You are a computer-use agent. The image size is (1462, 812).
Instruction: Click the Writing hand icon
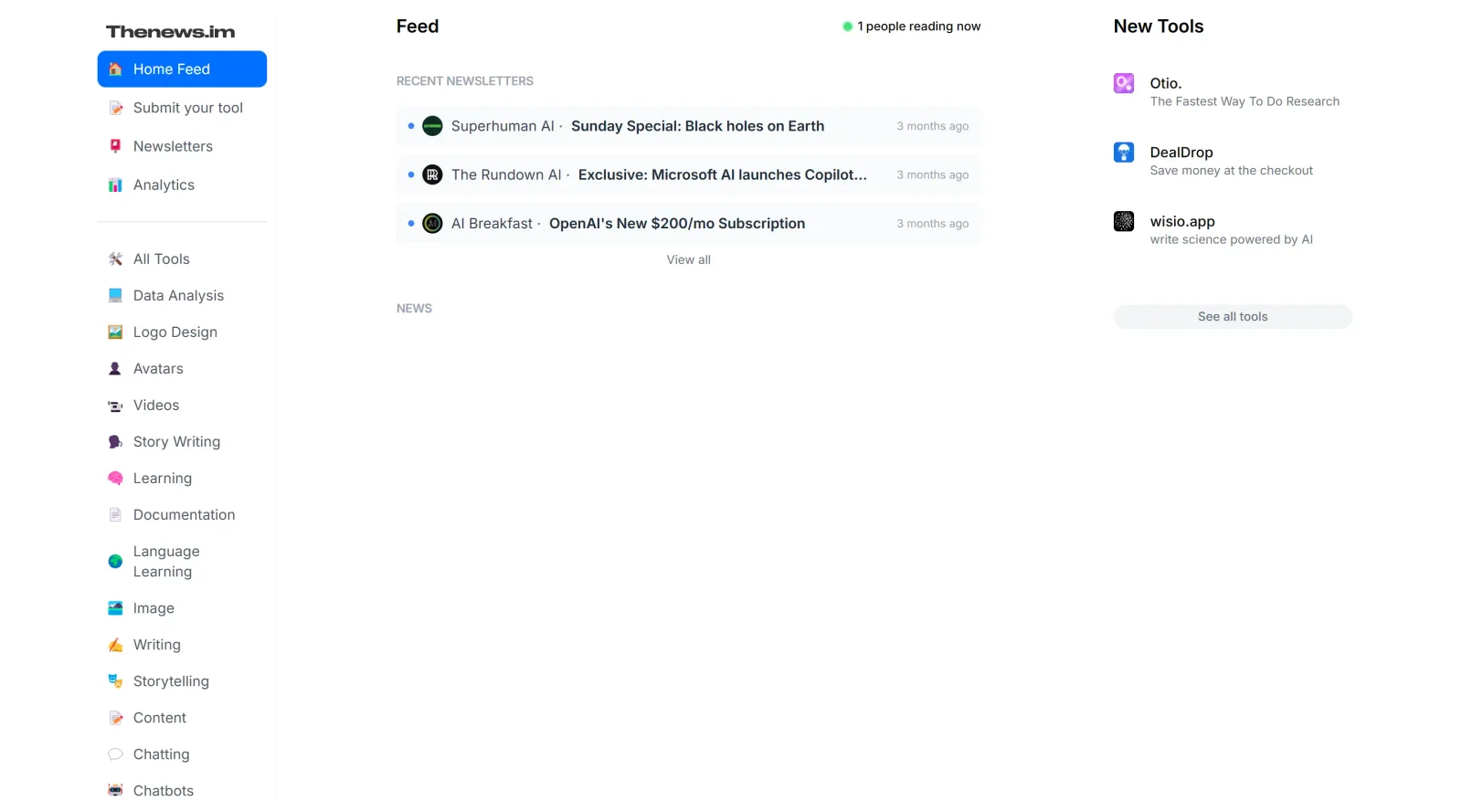pos(115,645)
